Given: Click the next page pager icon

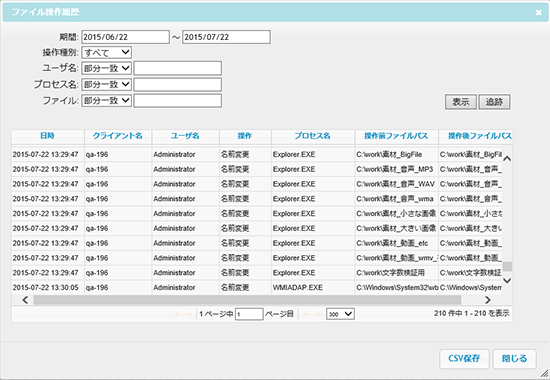Looking at the screenshot, I should coord(306,314).
